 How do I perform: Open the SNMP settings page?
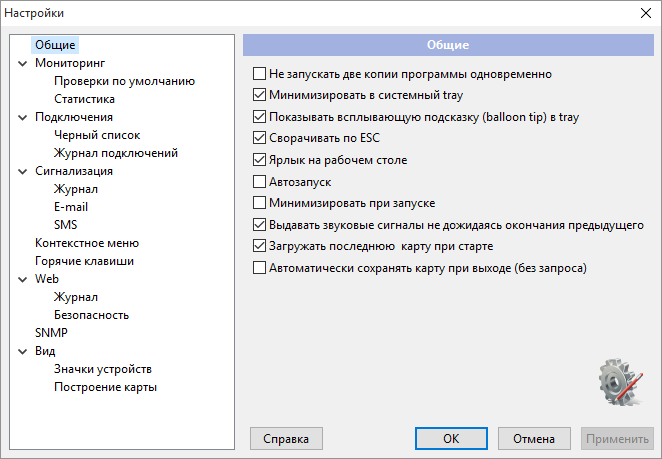(51, 333)
